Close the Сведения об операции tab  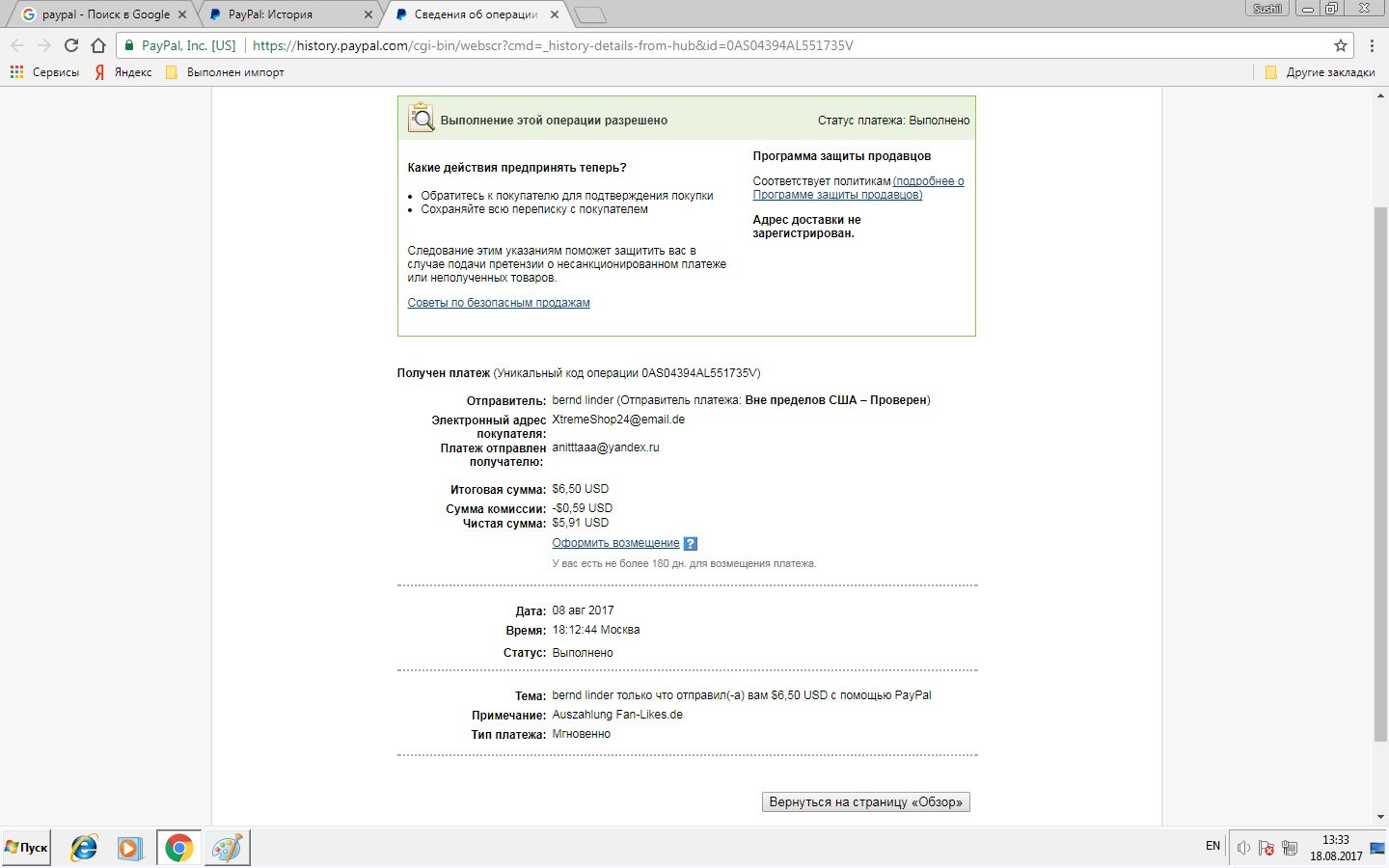(554, 14)
